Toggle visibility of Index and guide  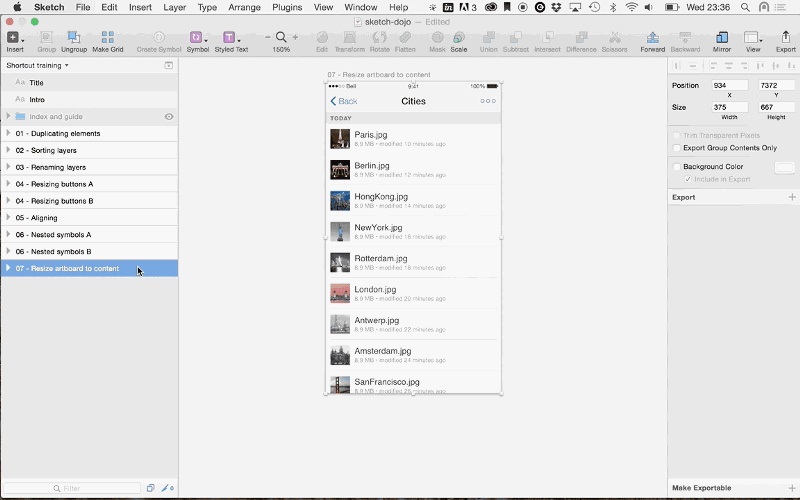(169, 116)
